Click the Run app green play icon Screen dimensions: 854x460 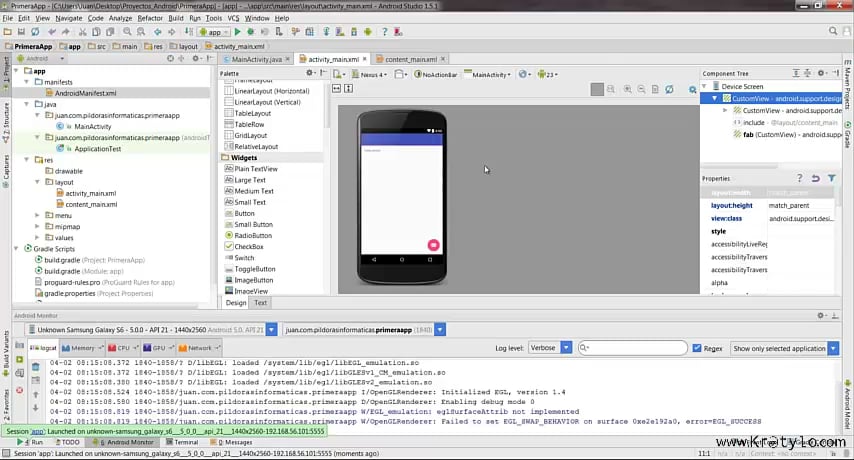pos(237,32)
